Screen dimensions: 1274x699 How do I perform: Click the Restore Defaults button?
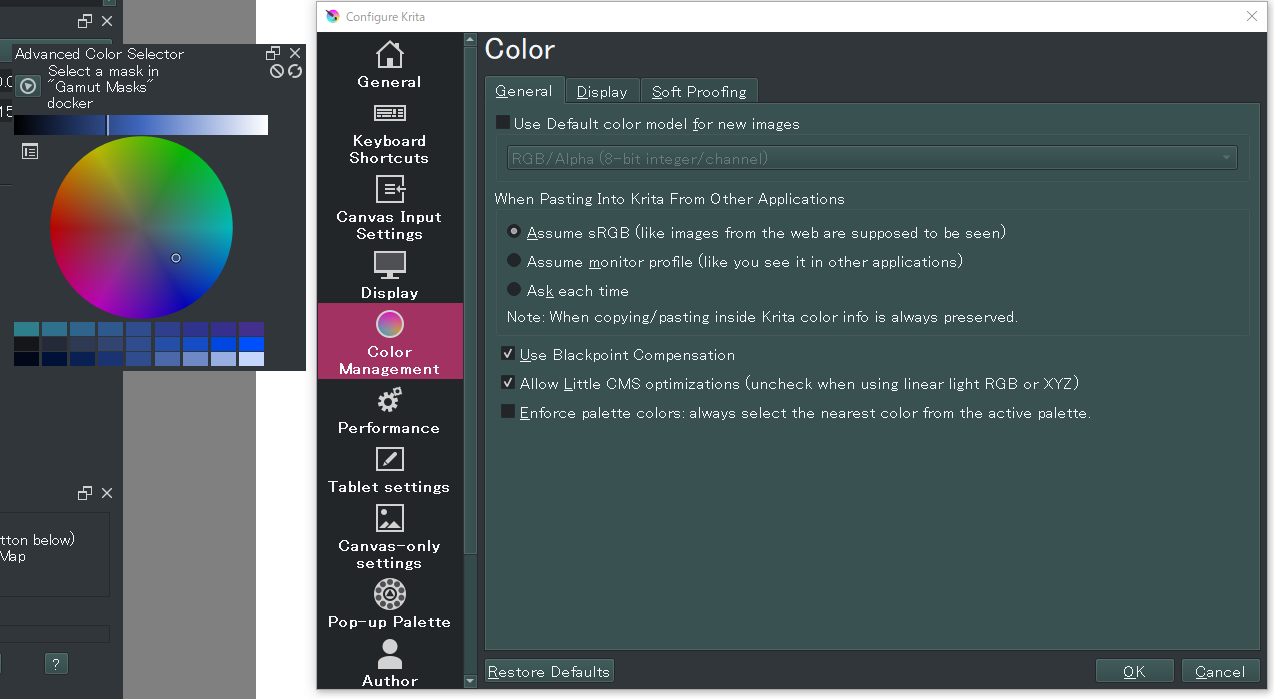[549, 672]
